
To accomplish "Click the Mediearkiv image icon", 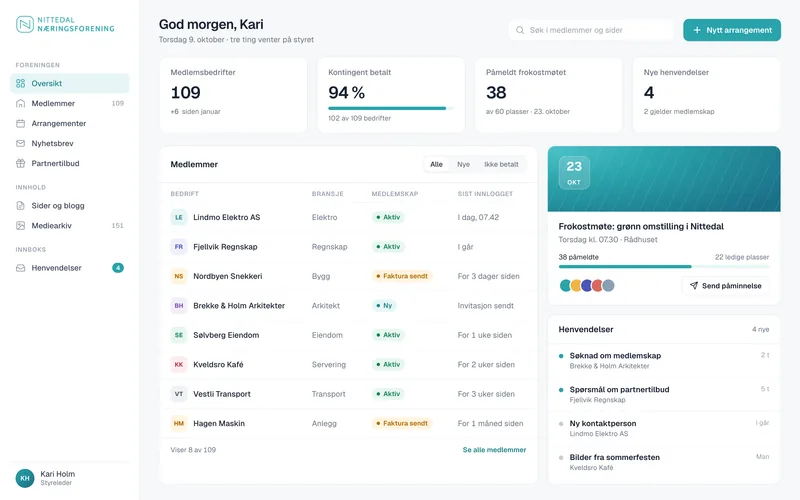I will [x=20, y=226].
